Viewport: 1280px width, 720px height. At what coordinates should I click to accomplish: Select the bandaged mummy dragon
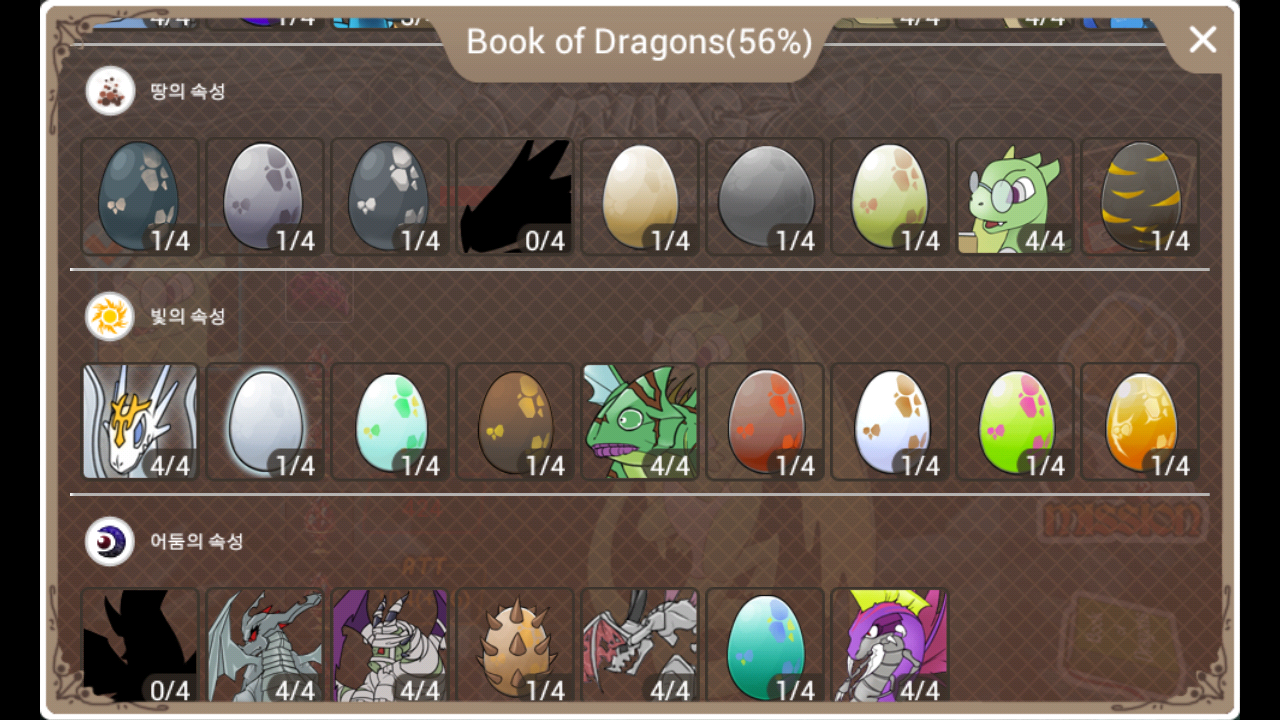tap(390, 646)
